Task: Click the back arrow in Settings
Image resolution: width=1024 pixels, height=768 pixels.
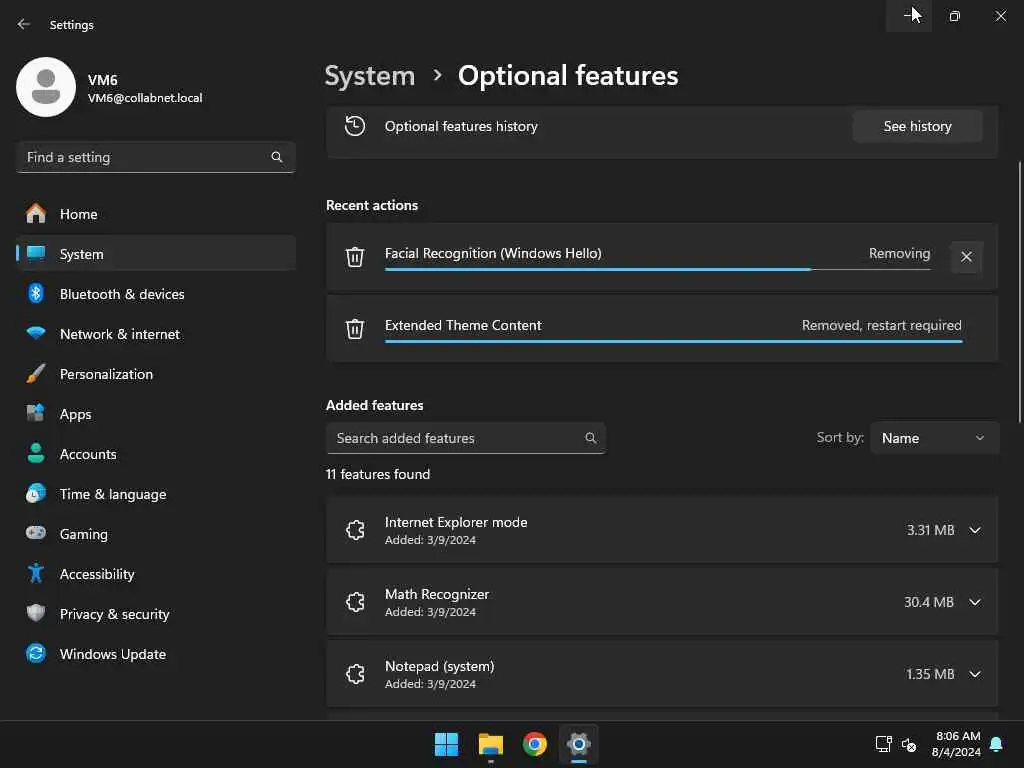Action: [24, 24]
